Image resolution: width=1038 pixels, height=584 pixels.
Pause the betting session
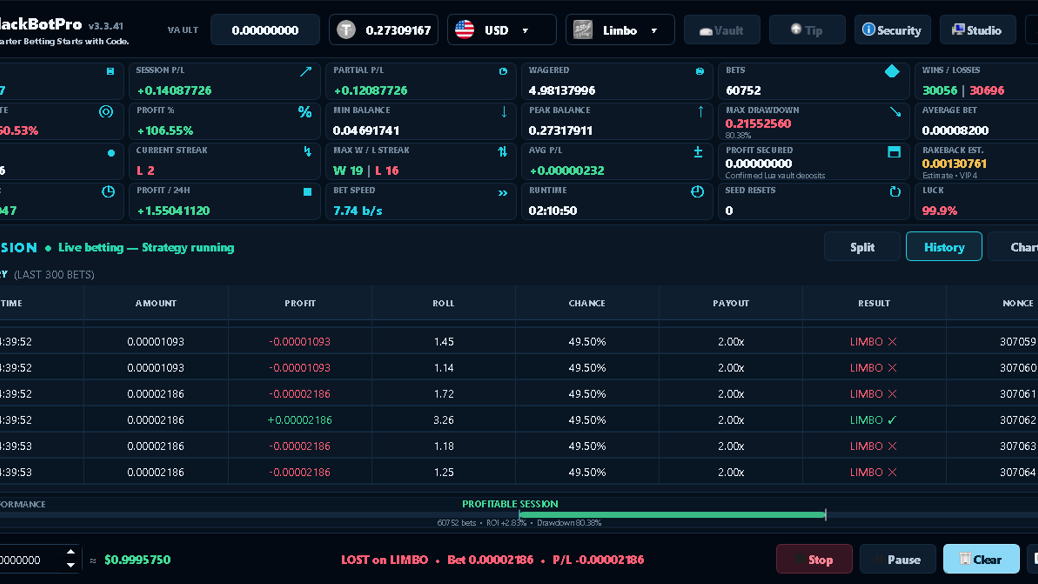click(898, 560)
